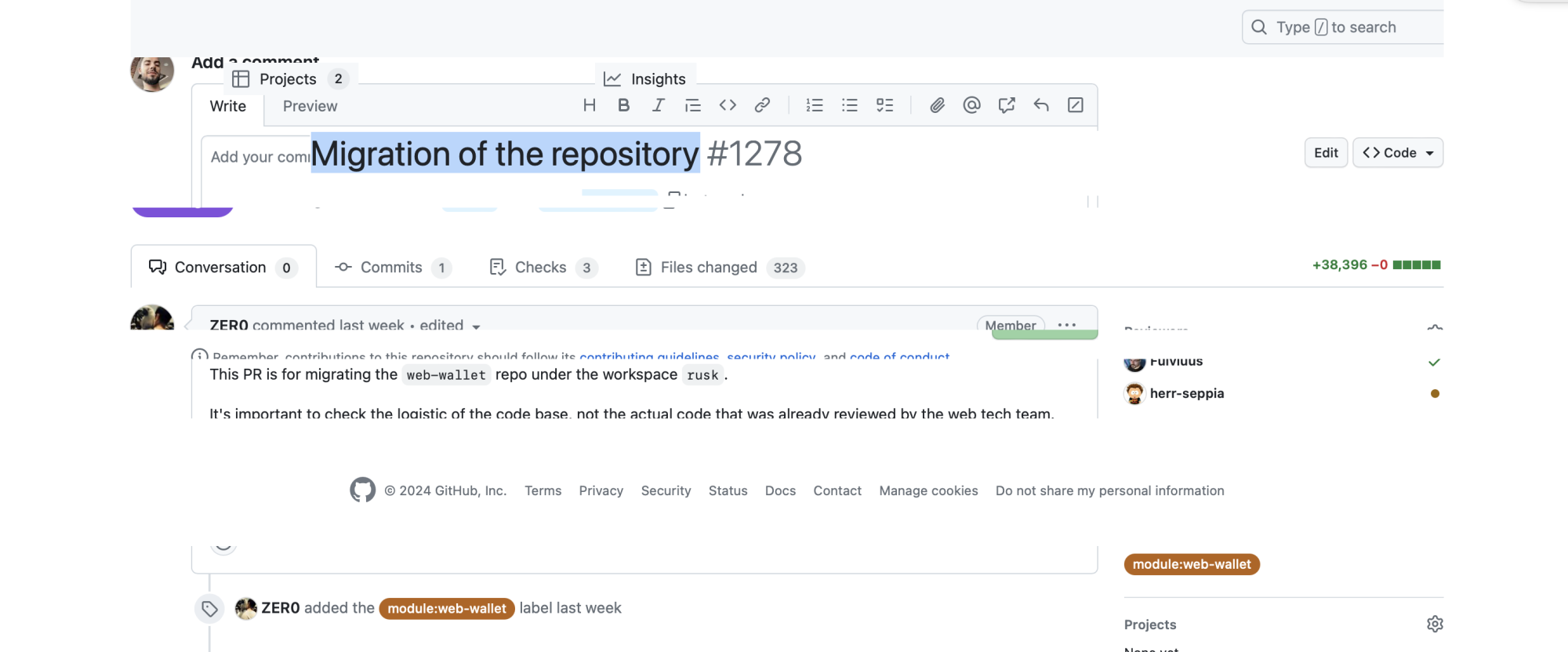Insert a task list

[x=885, y=105]
